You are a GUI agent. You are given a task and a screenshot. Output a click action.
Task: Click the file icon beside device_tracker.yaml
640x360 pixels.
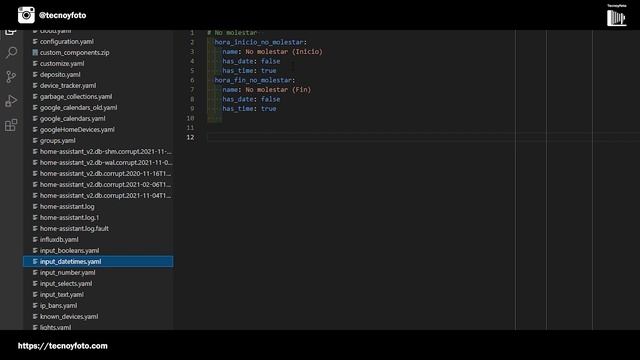[x=35, y=86]
